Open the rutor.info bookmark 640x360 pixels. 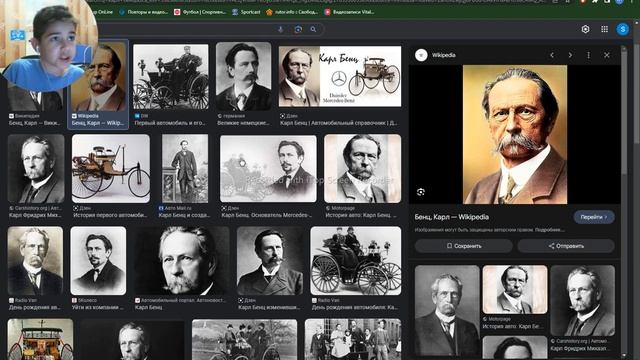pos(292,12)
